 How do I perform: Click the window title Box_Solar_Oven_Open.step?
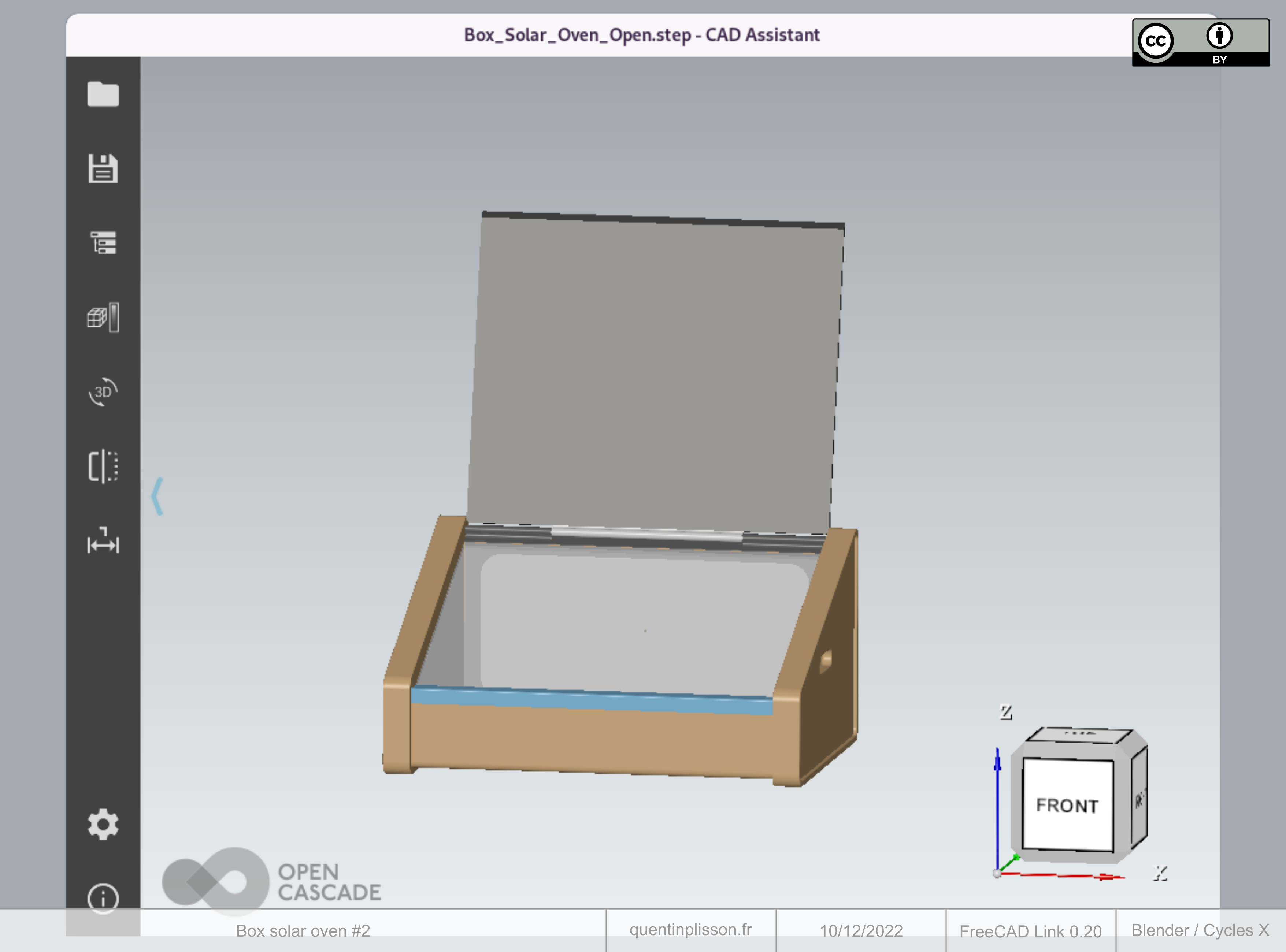pos(642,35)
